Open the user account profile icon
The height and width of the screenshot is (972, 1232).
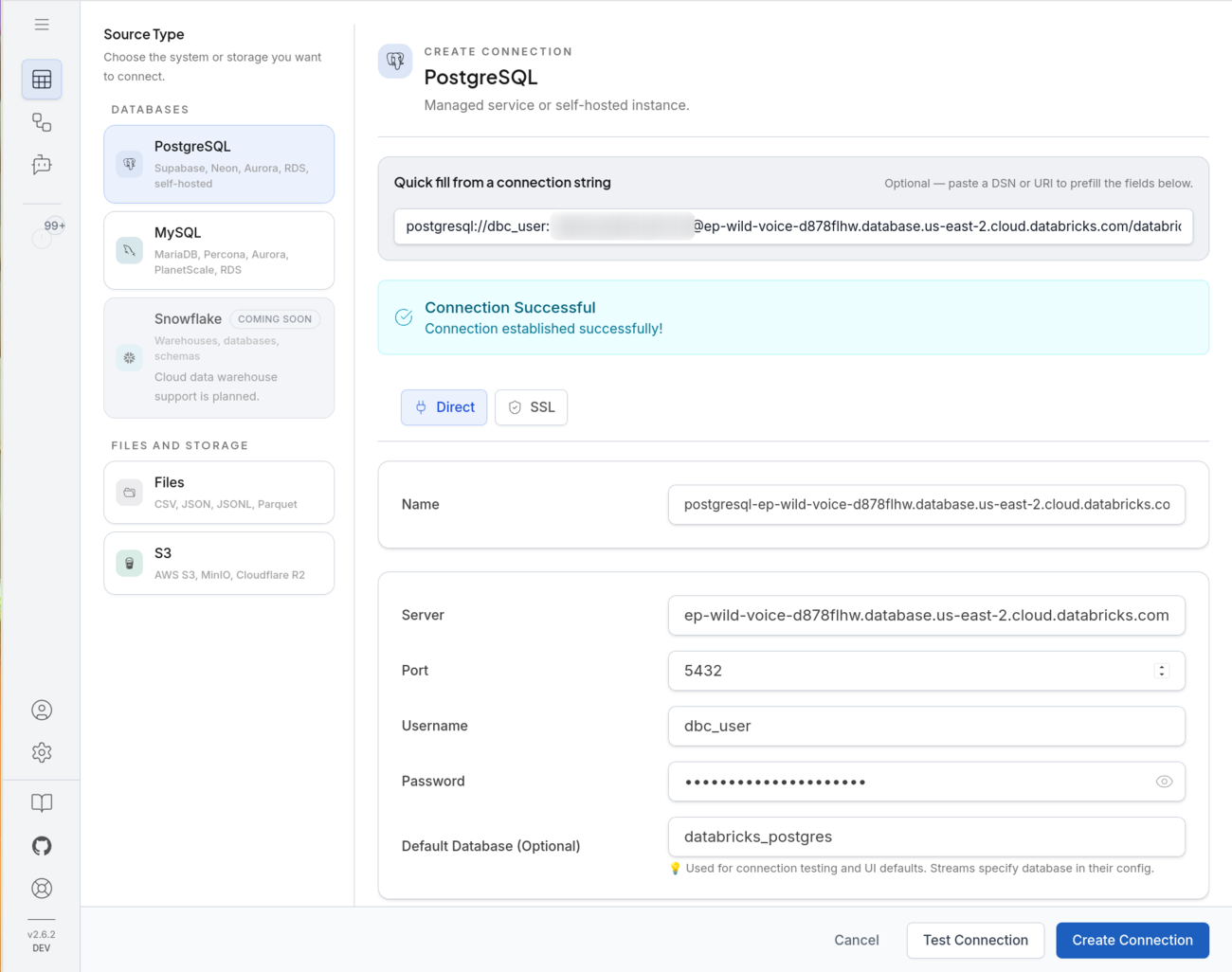[x=42, y=710]
